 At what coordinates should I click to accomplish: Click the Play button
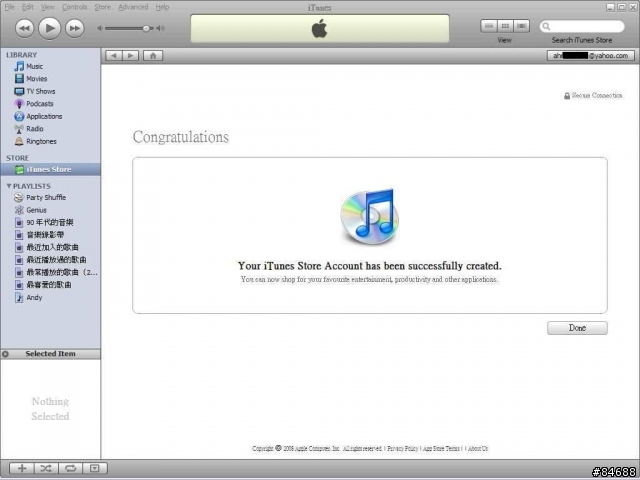click(x=49, y=28)
